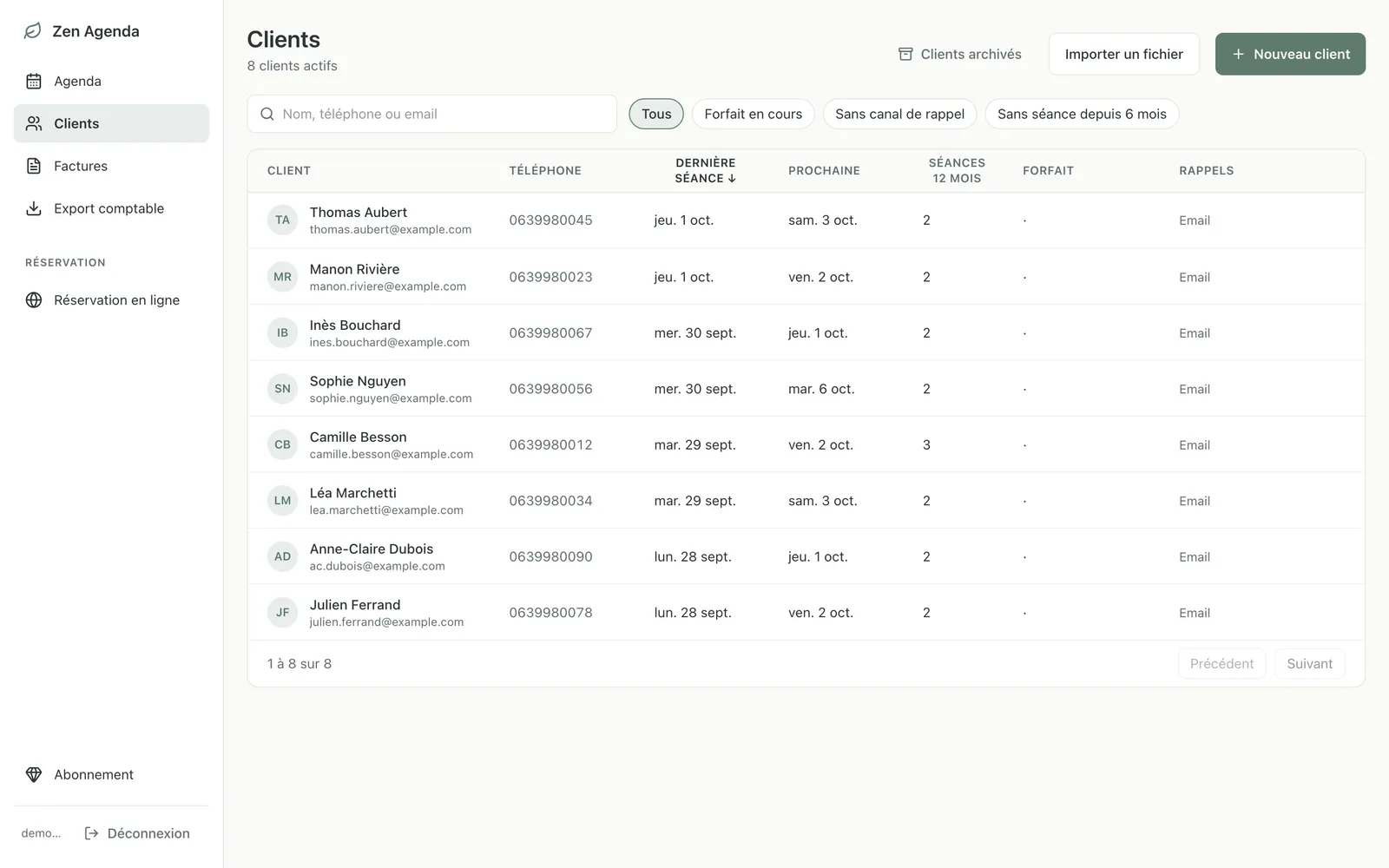Sort by the Client column header
The height and width of the screenshot is (868, 1389).
[x=289, y=171]
